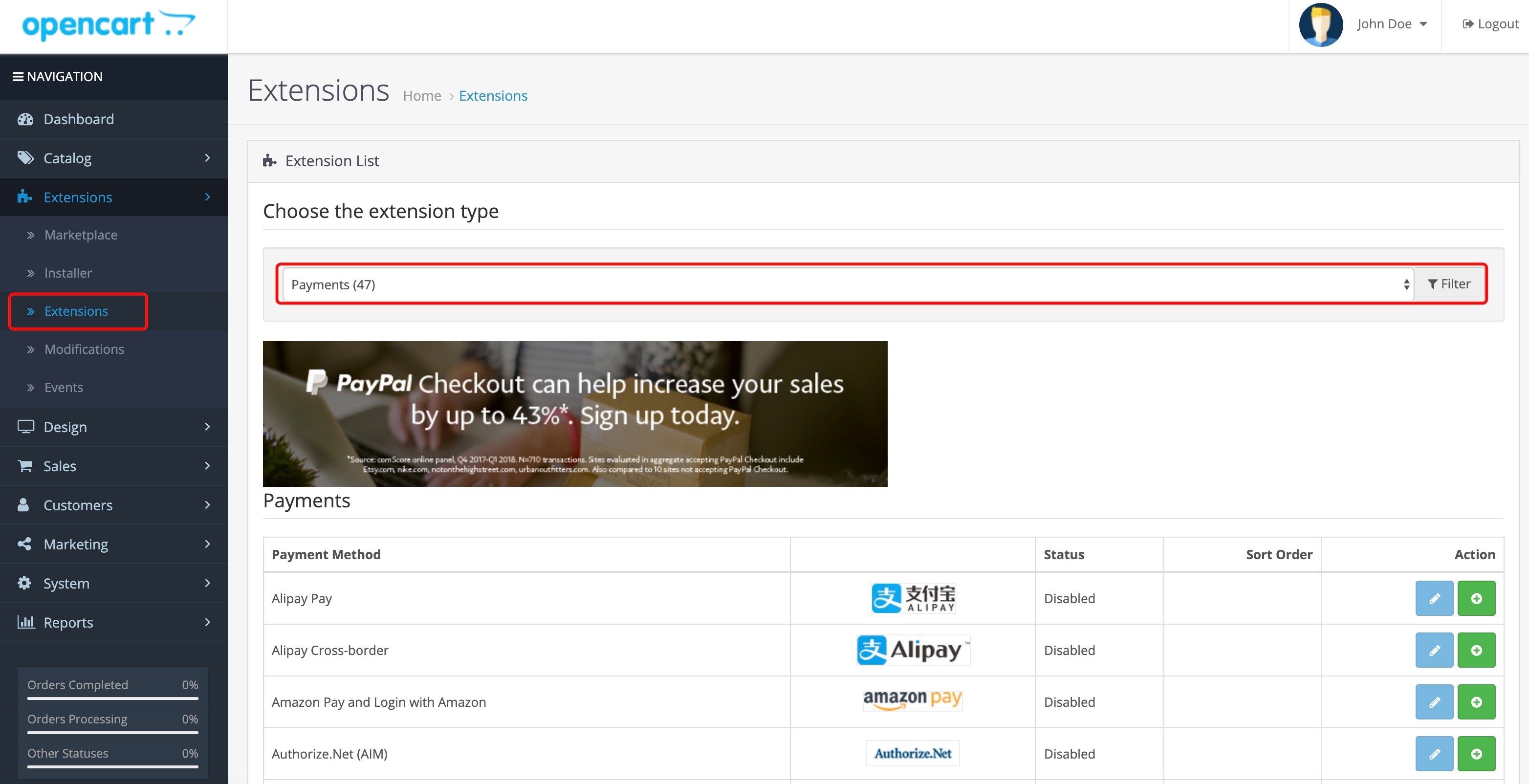Open Dashboard in the sidebar
This screenshot has height=784, width=1529.
(x=113, y=119)
